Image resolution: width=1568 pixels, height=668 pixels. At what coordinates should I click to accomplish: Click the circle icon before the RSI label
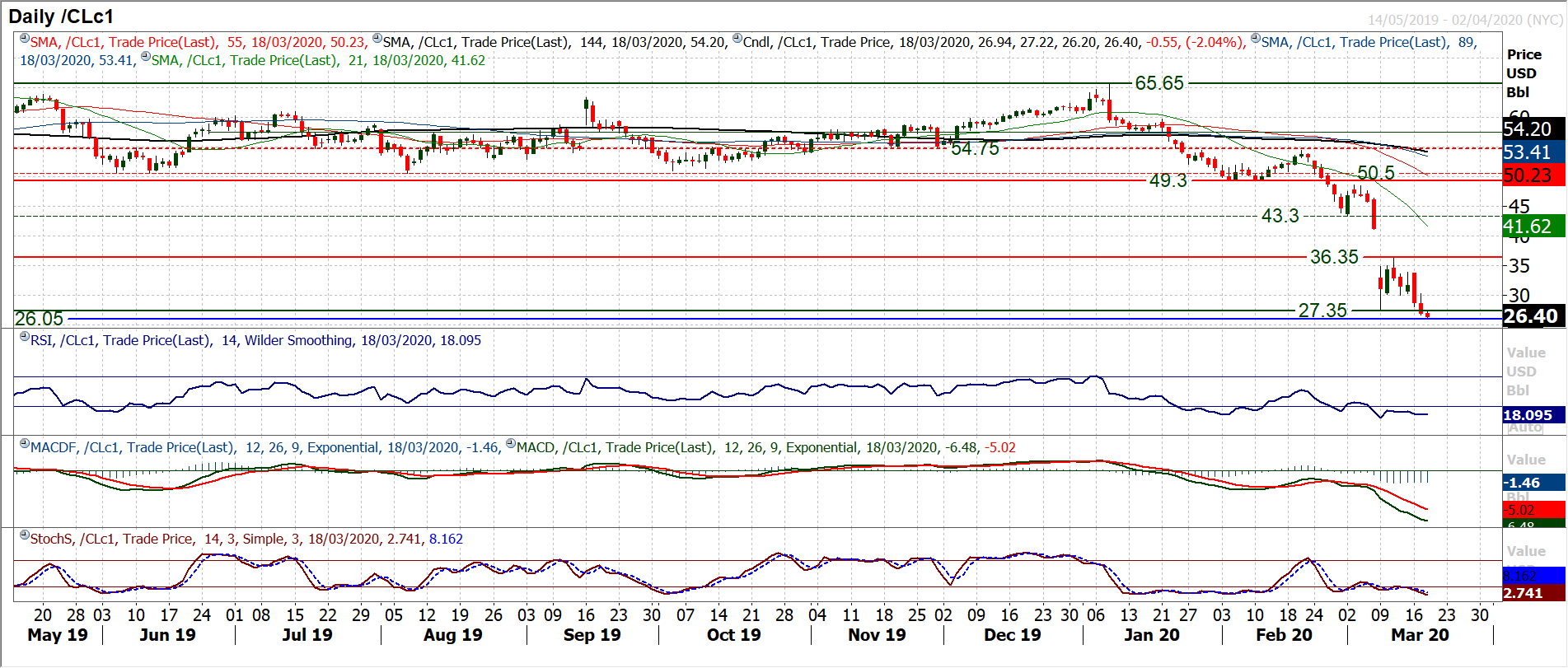pos(25,337)
